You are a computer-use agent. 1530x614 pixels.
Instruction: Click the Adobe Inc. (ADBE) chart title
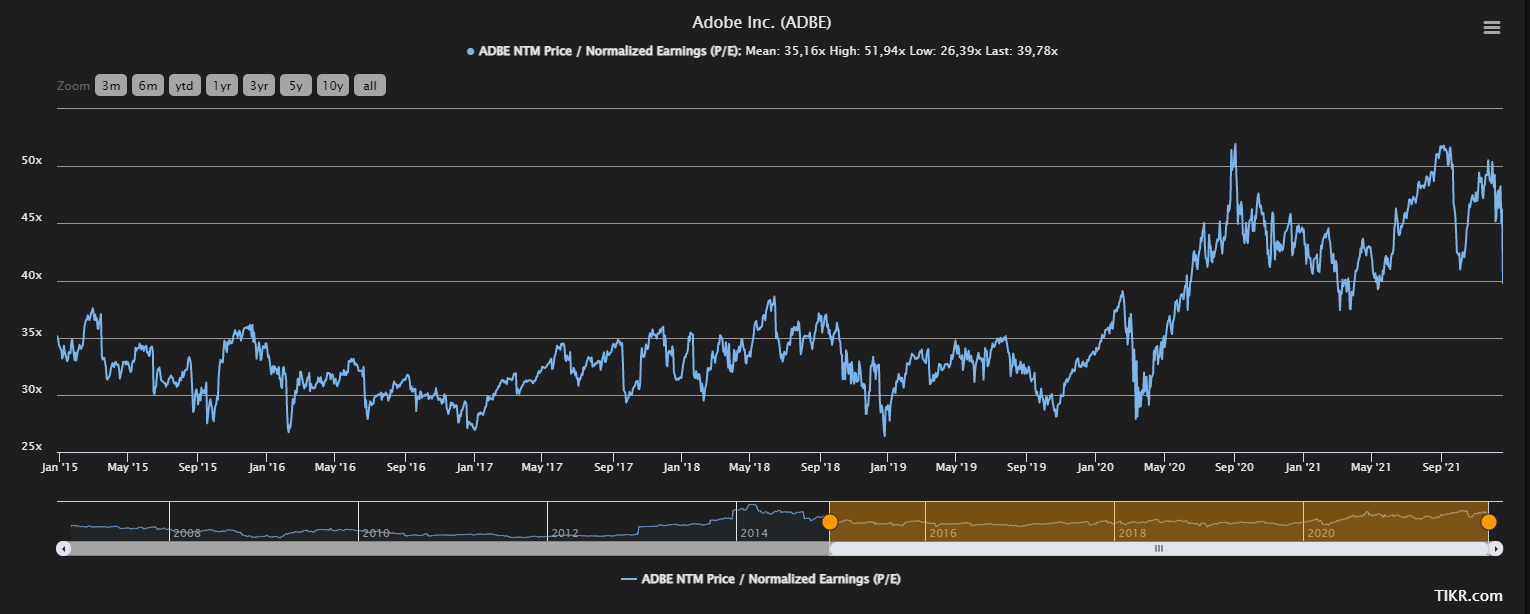coord(762,22)
